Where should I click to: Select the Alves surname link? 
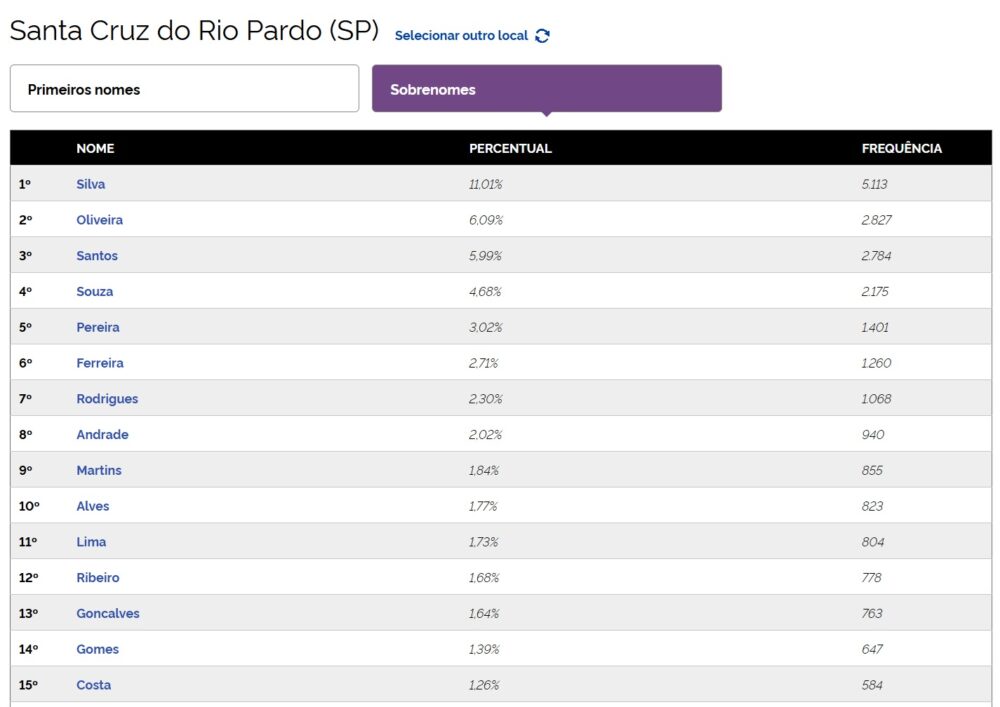tap(93, 506)
